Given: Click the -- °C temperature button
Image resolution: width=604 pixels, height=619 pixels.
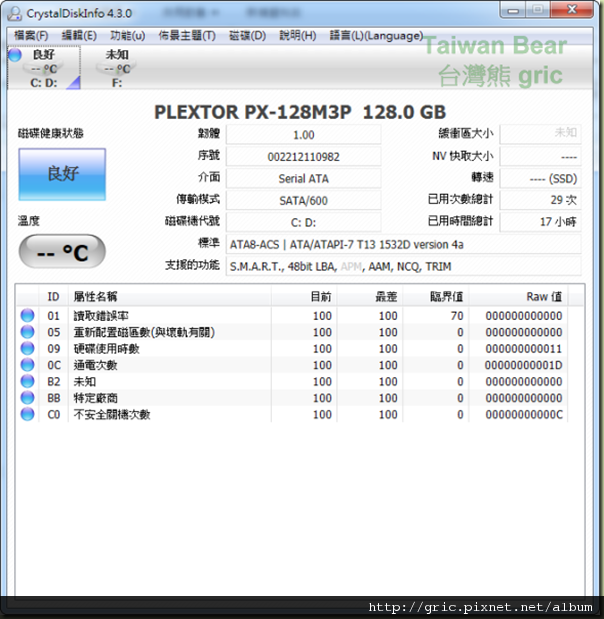Looking at the screenshot, I should 62,251.
